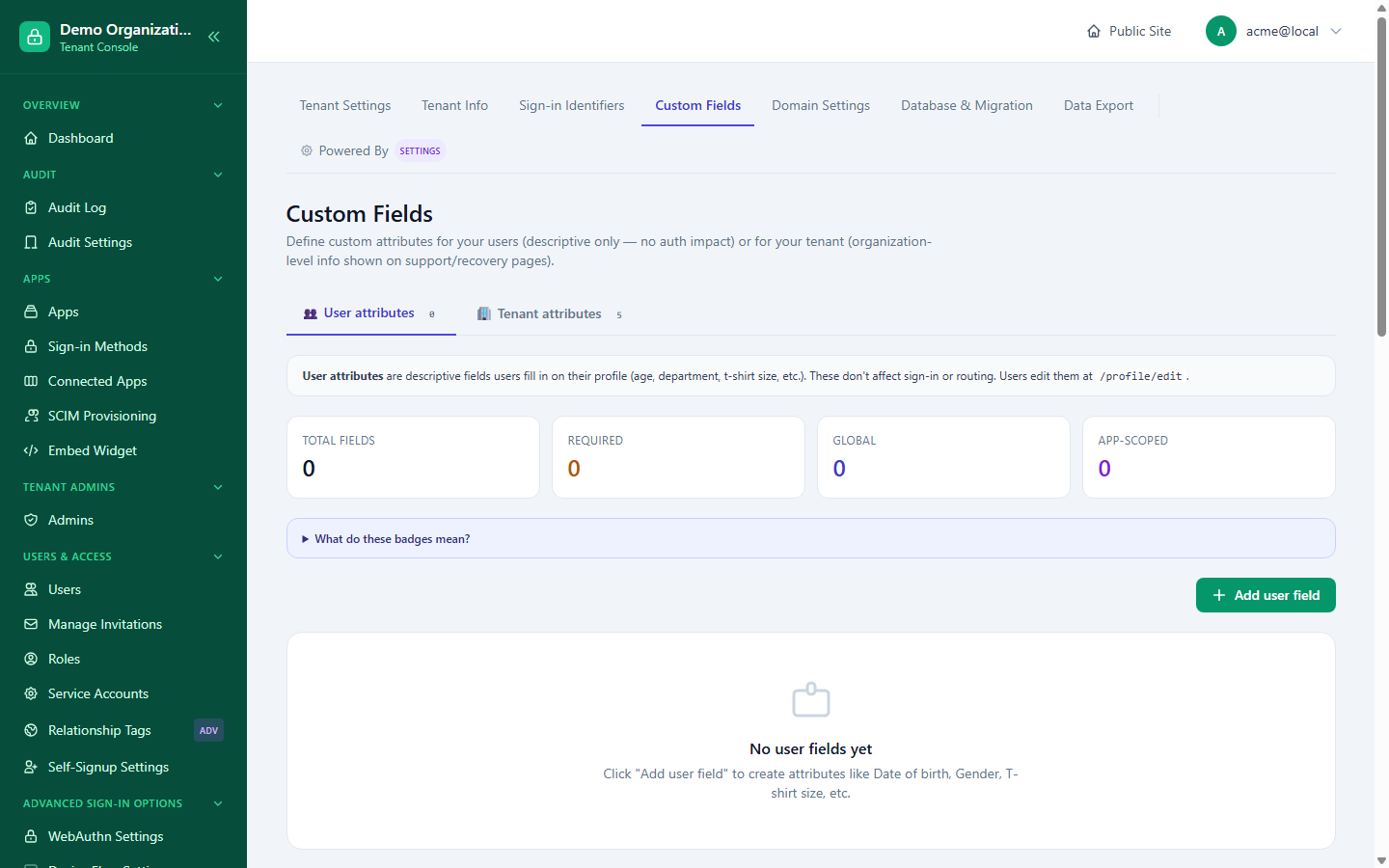The image size is (1389, 868).
Task: Collapse the Apps sidebar section
Action: pyautogui.click(x=218, y=279)
